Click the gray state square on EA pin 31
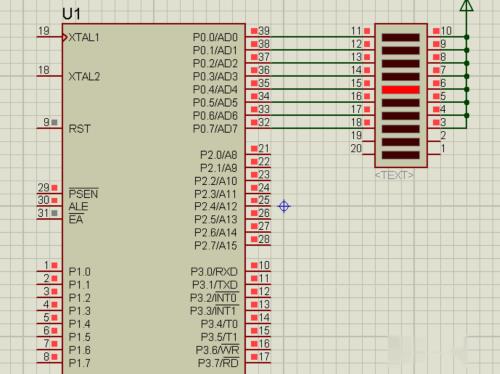This screenshot has width=500, height=374. coord(55,213)
